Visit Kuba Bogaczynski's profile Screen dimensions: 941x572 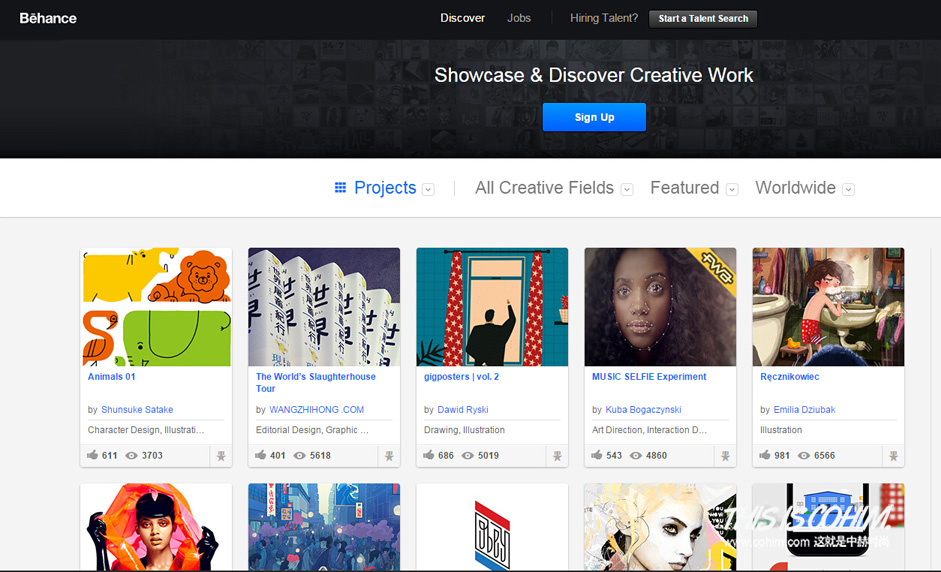[643, 410]
